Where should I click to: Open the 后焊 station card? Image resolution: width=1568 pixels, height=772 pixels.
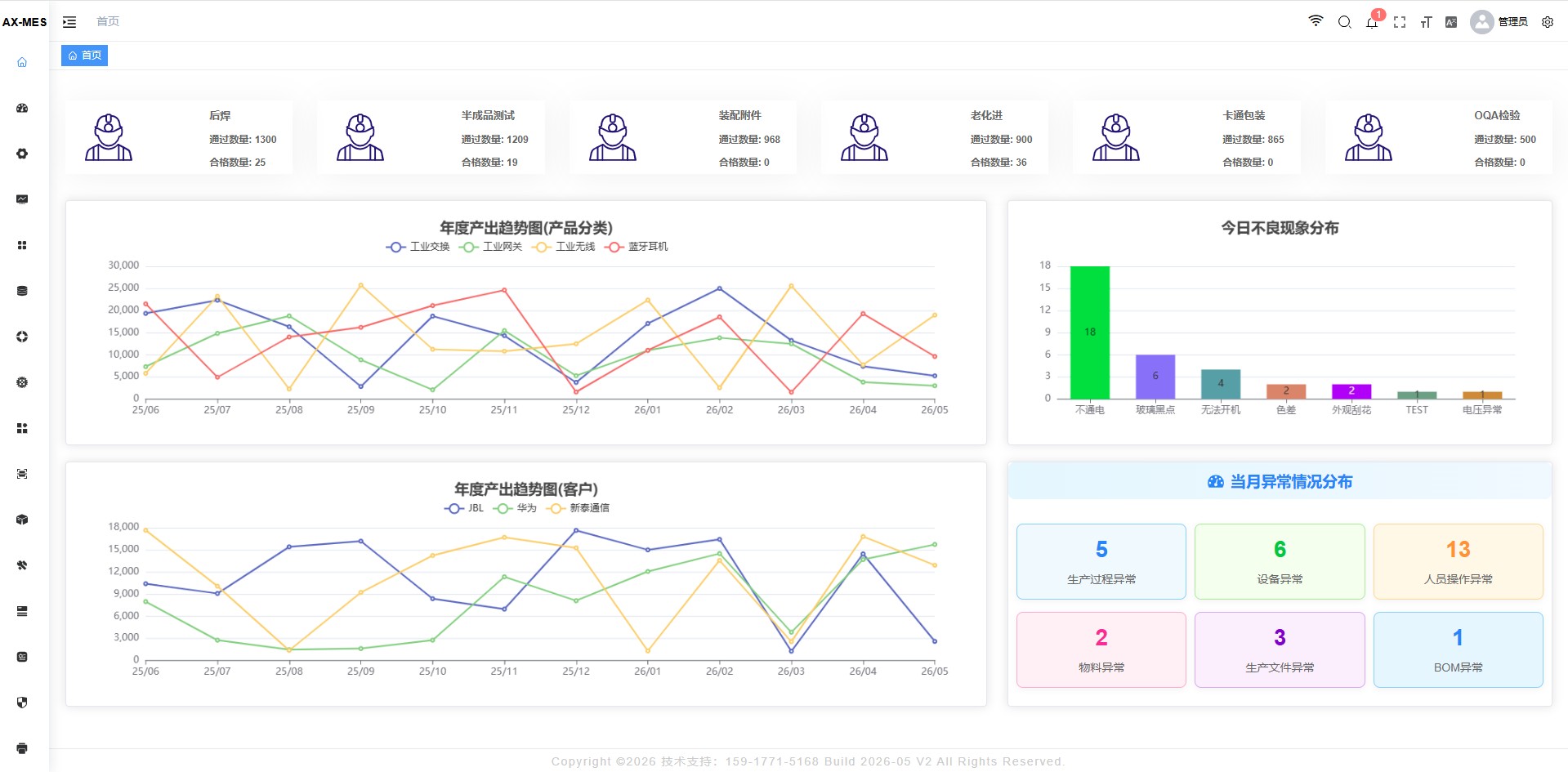pyautogui.click(x=179, y=137)
